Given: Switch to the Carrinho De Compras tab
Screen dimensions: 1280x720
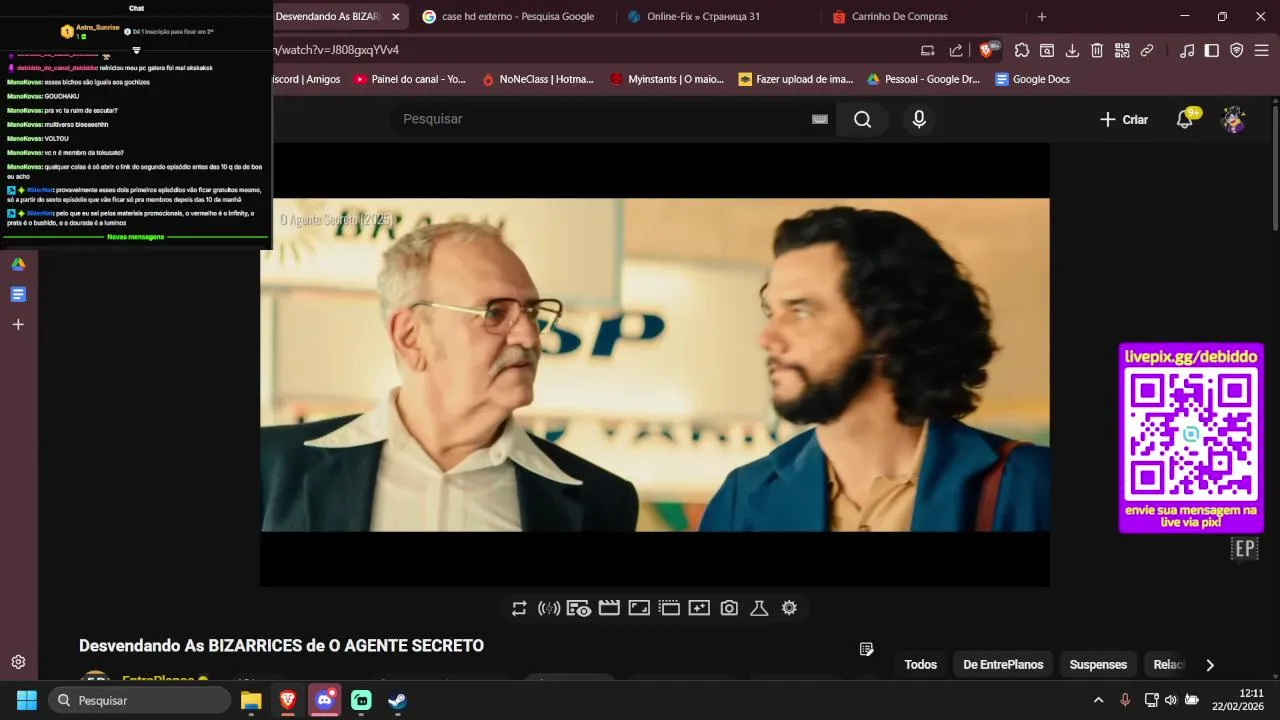Looking at the screenshot, I should (x=899, y=16).
